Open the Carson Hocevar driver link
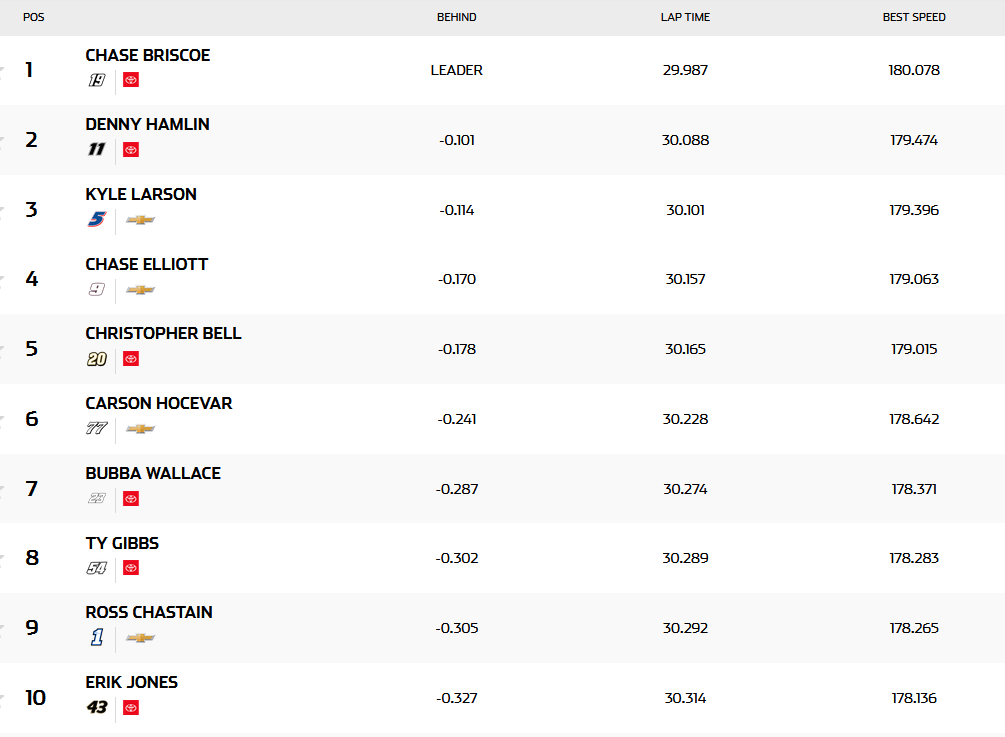1005x737 pixels. point(159,404)
